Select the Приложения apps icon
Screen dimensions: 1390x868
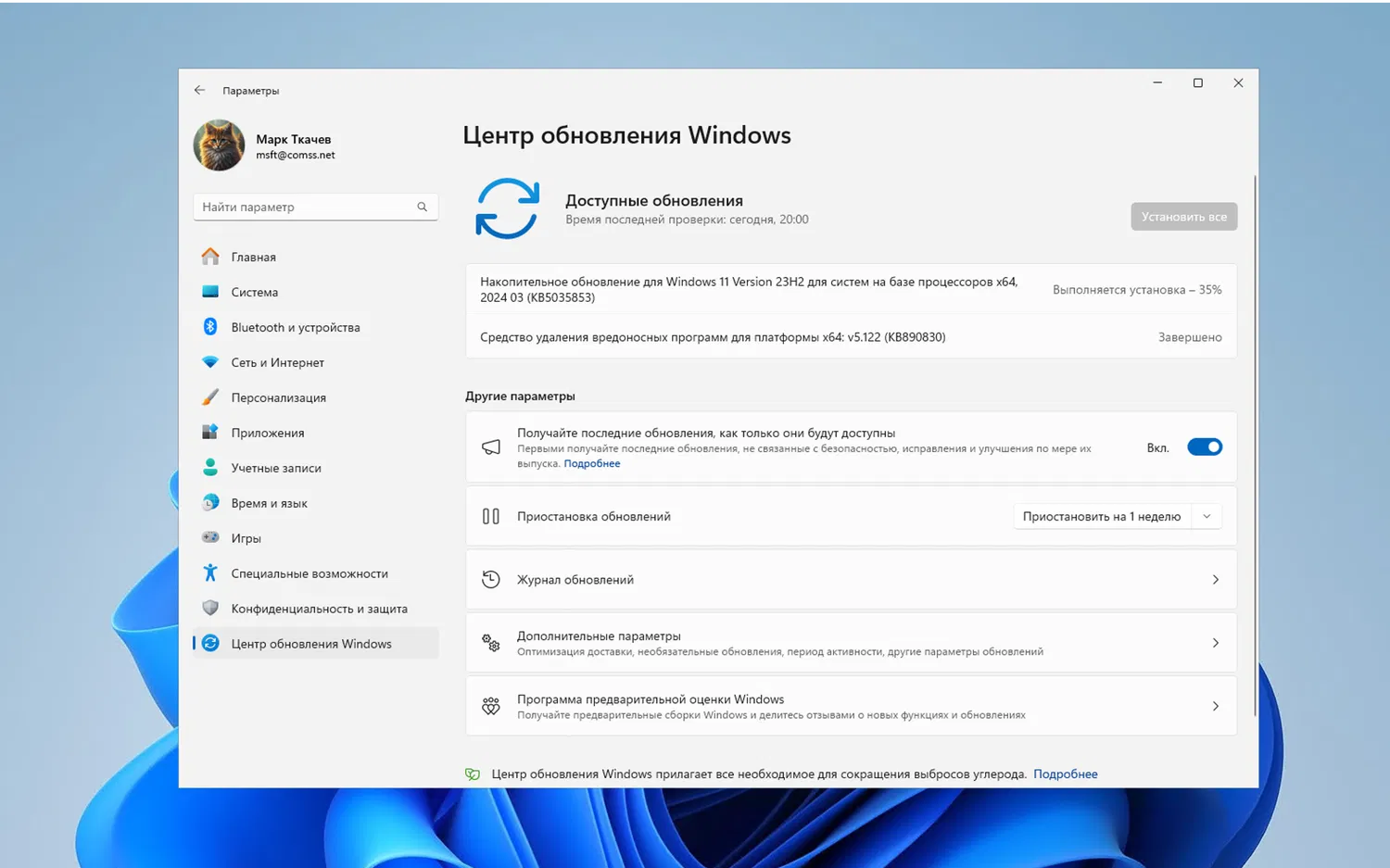click(210, 433)
